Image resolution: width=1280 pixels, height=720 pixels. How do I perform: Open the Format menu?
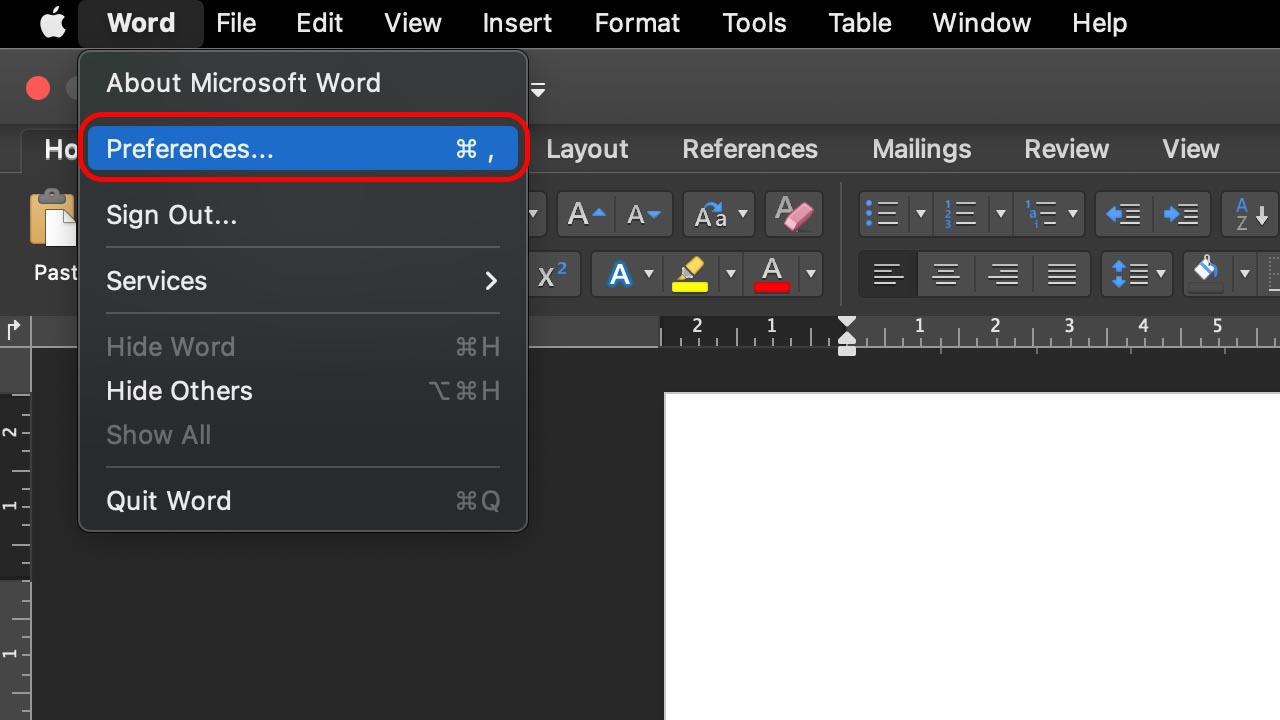(637, 23)
